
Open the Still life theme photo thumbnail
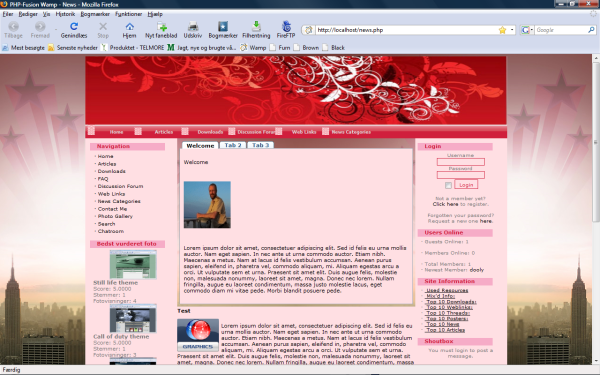coord(133,264)
